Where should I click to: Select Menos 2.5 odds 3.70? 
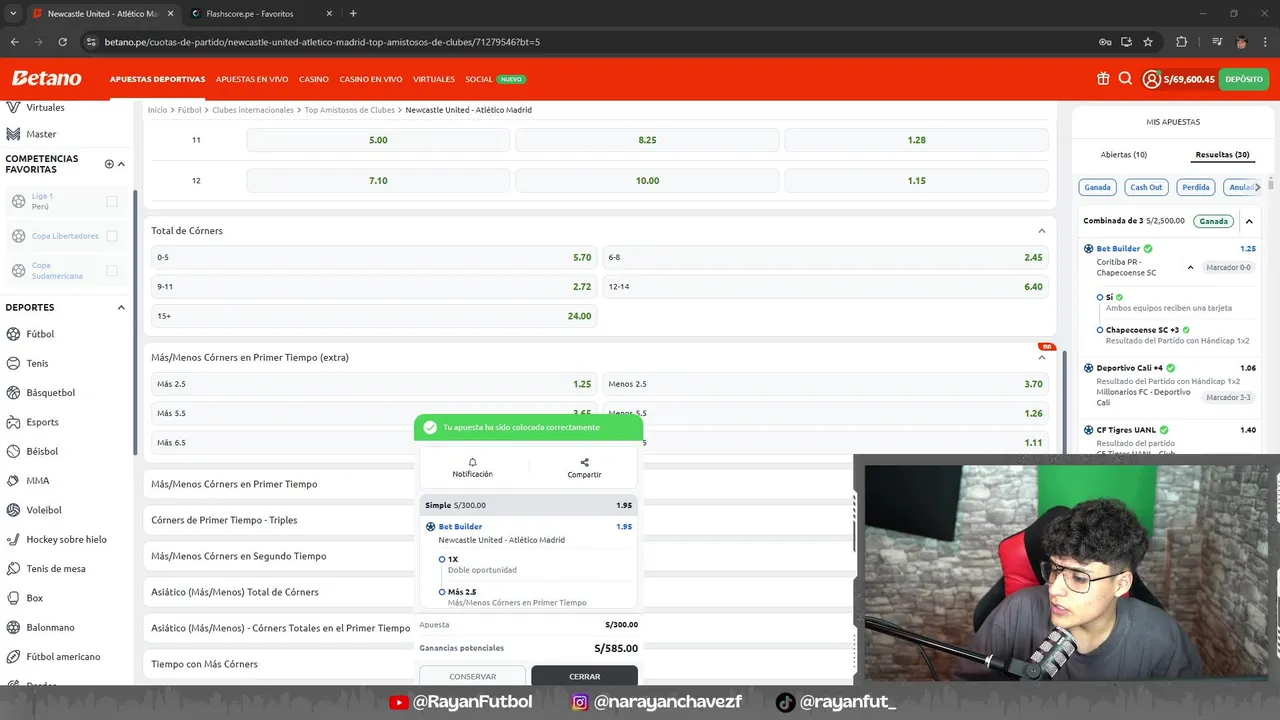pos(826,384)
